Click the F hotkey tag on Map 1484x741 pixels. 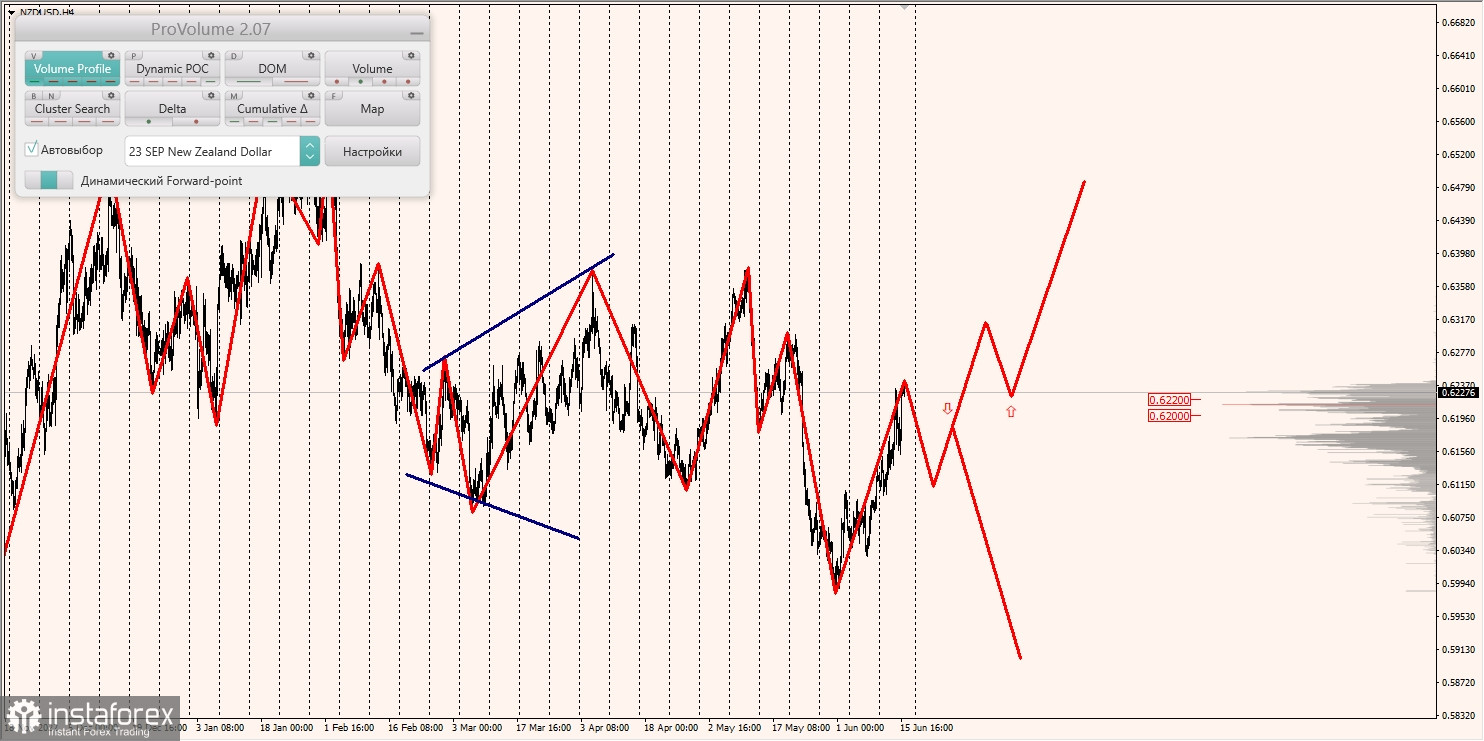(x=334, y=96)
